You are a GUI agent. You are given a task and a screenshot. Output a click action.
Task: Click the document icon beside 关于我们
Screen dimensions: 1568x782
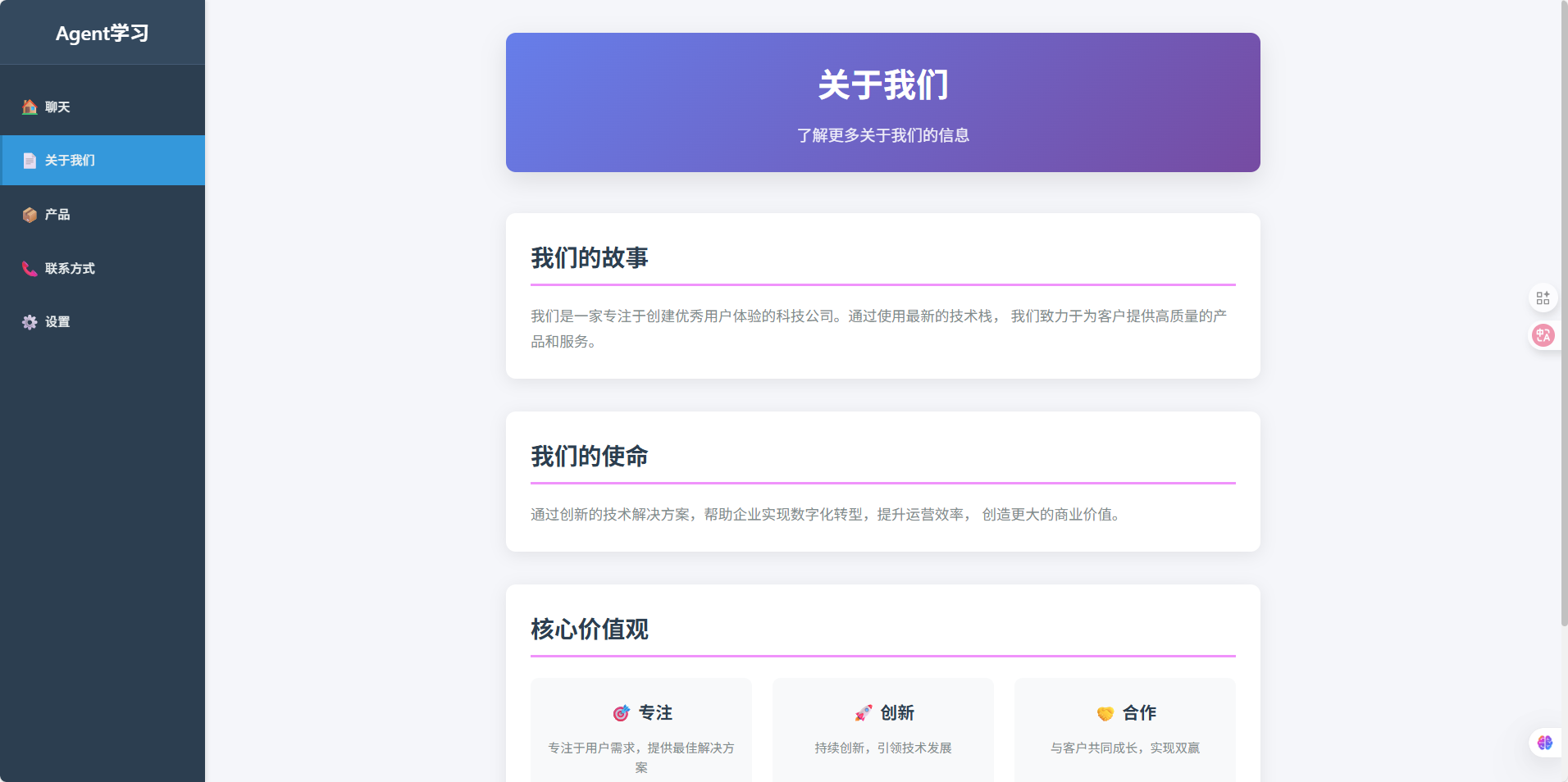click(x=30, y=161)
